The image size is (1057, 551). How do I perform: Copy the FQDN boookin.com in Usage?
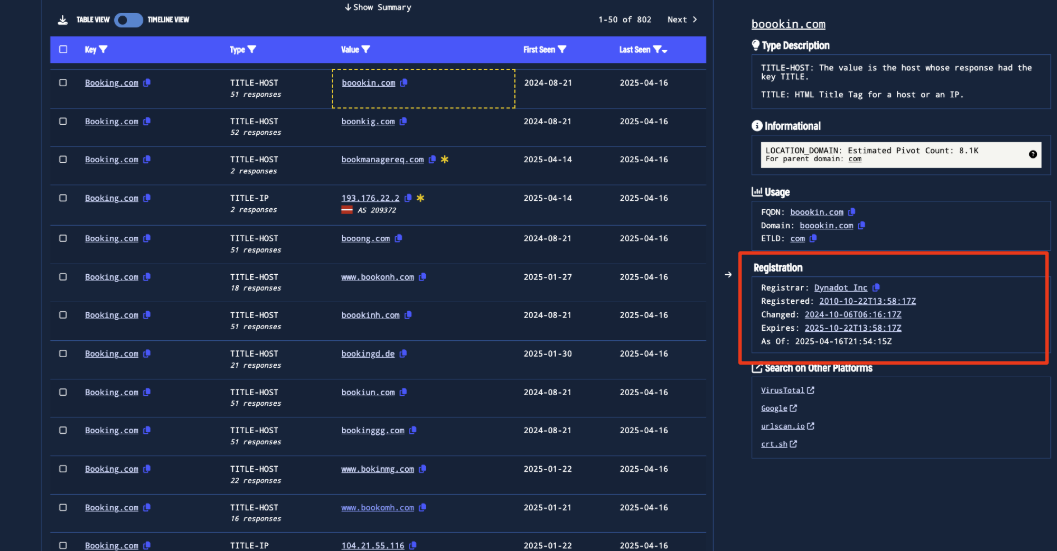853,212
